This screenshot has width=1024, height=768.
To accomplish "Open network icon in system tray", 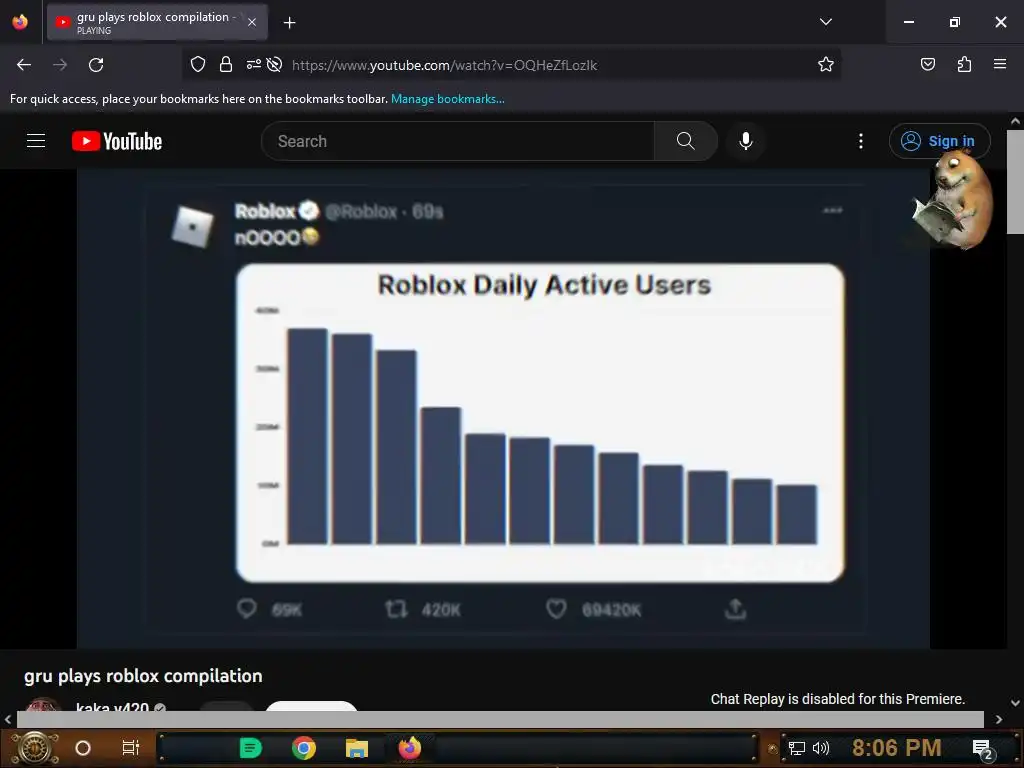I will pos(797,748).
